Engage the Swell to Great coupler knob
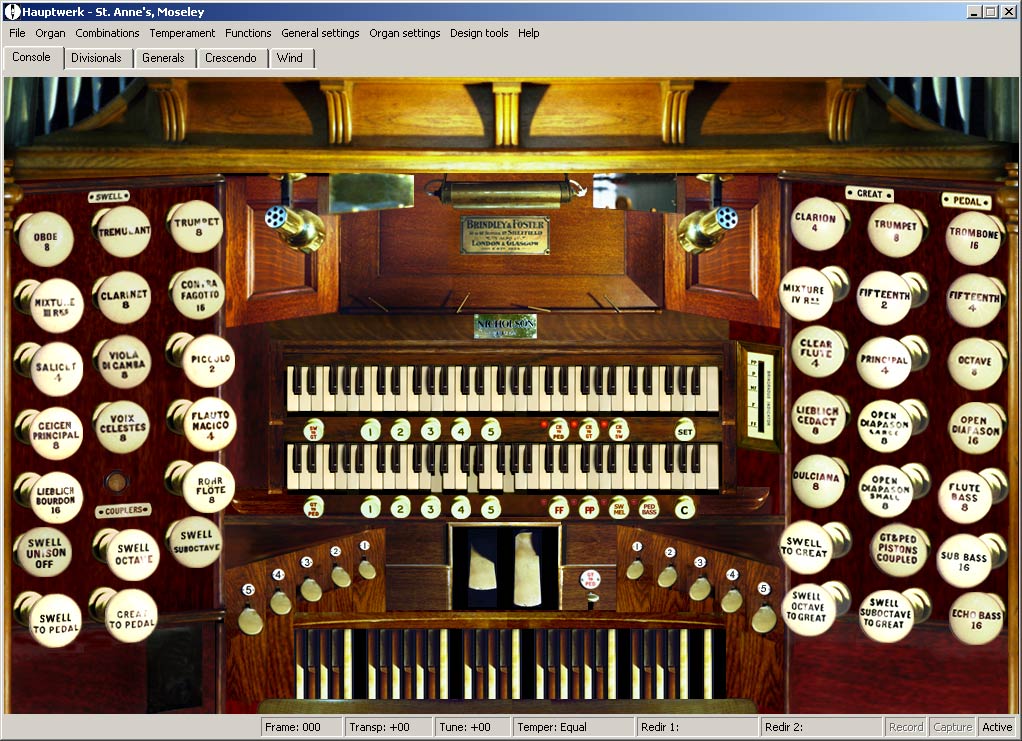The height and width of the screenshot is (741, 1022). click(x=807, y=547)
